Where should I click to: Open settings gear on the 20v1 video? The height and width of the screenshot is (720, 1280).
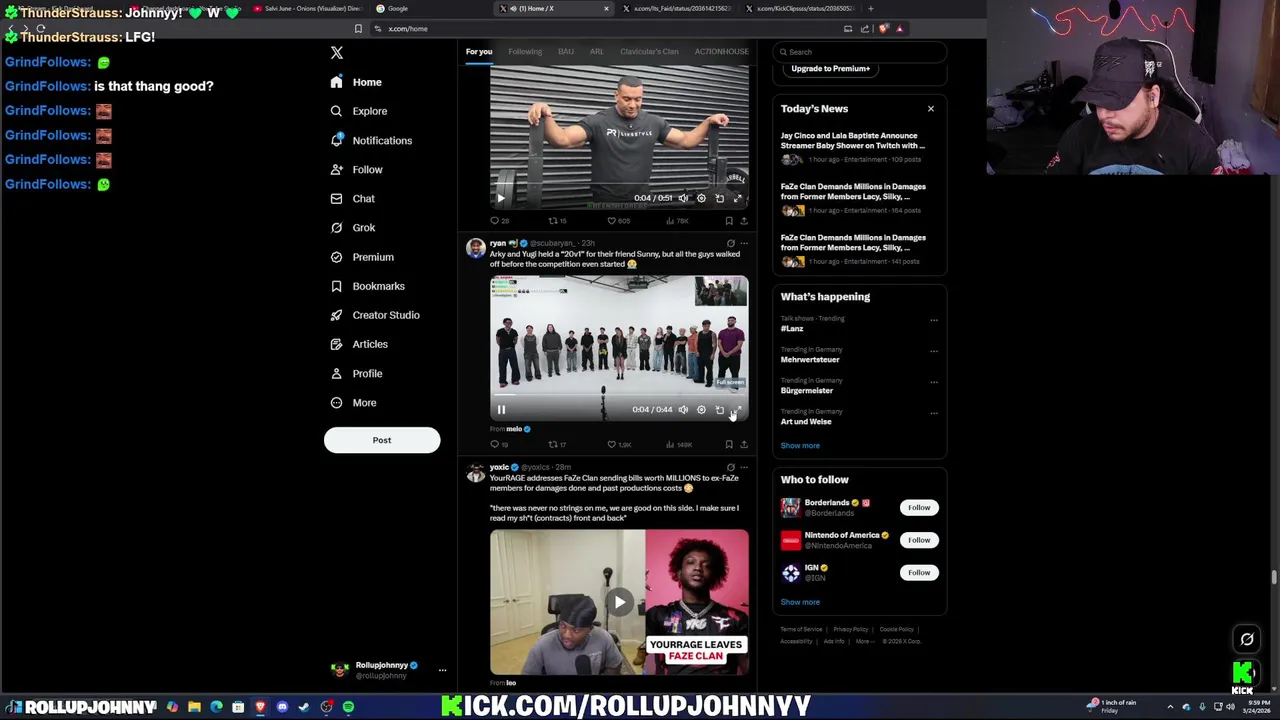701,409
